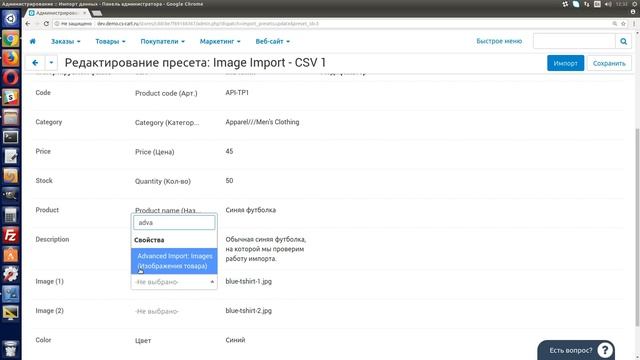Click the Быстрое меню link
The height and width of the screenshot is (360, 640).
pos(499,41)
